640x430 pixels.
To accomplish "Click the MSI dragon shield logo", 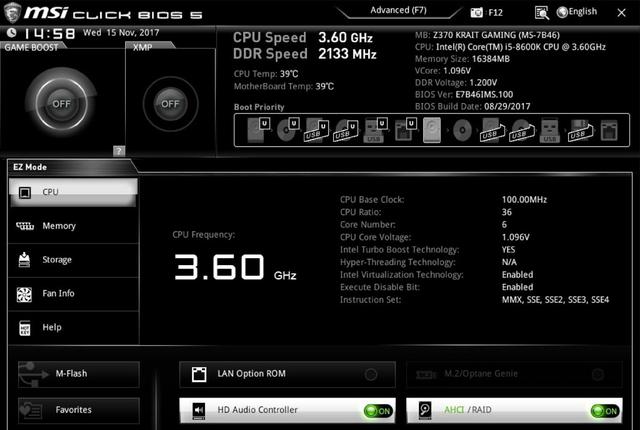I will point(12,13).
